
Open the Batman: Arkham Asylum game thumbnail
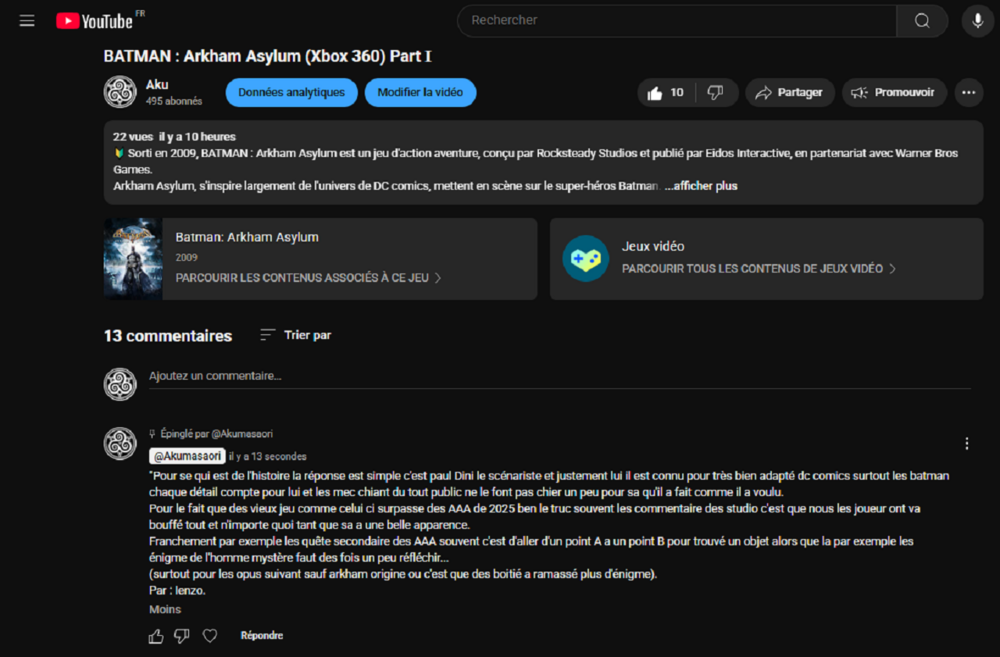(x=132, y=259)
